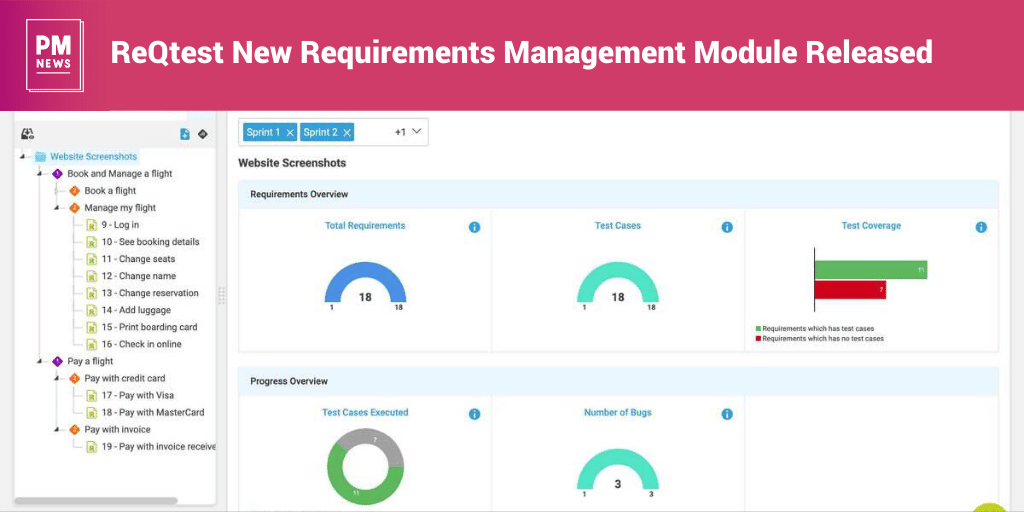The height and width of the screenshot is (512, 1024).
Task: Click the Website Screenshots folder icon
Action: [40, 157]
